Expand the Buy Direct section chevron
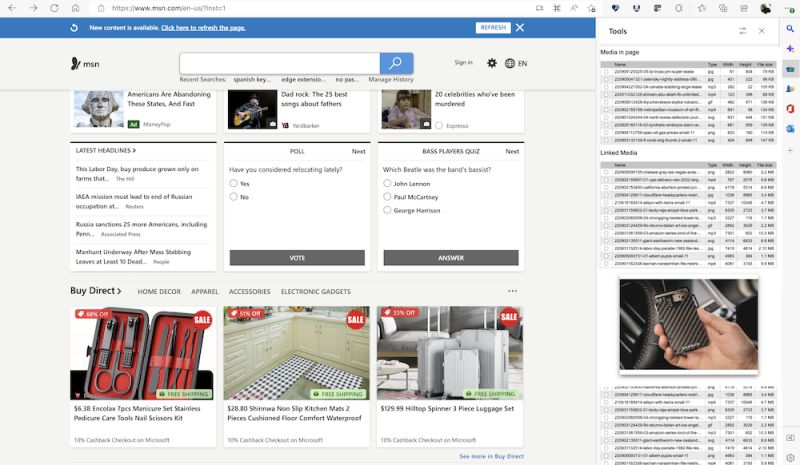 coord(119,291)
